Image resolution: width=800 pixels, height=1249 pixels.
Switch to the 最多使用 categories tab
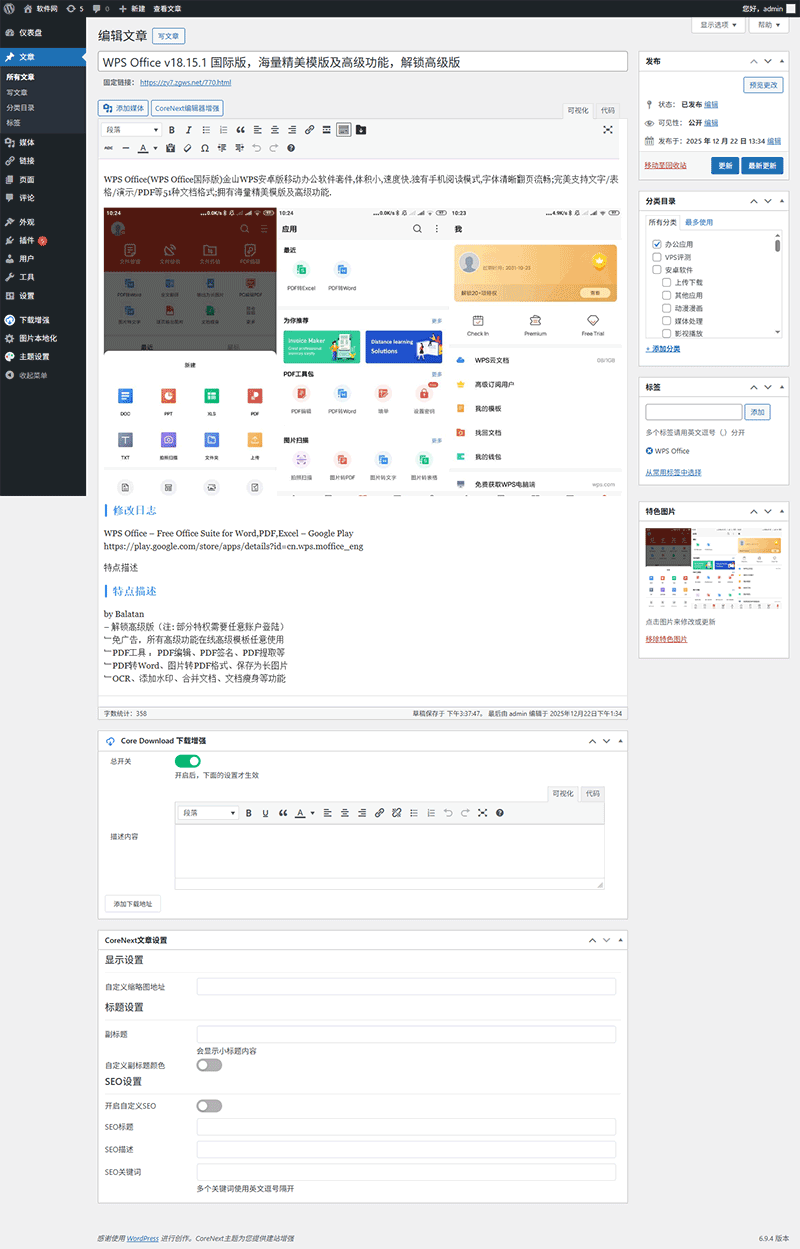(x=699, y=222)
